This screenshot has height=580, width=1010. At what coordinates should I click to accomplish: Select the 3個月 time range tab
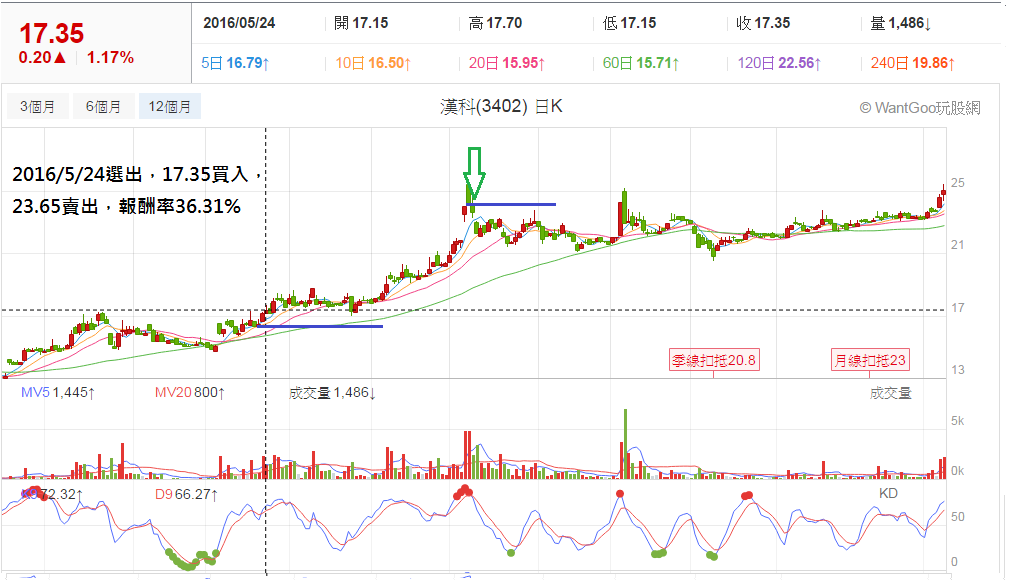(x=37, y=106)
